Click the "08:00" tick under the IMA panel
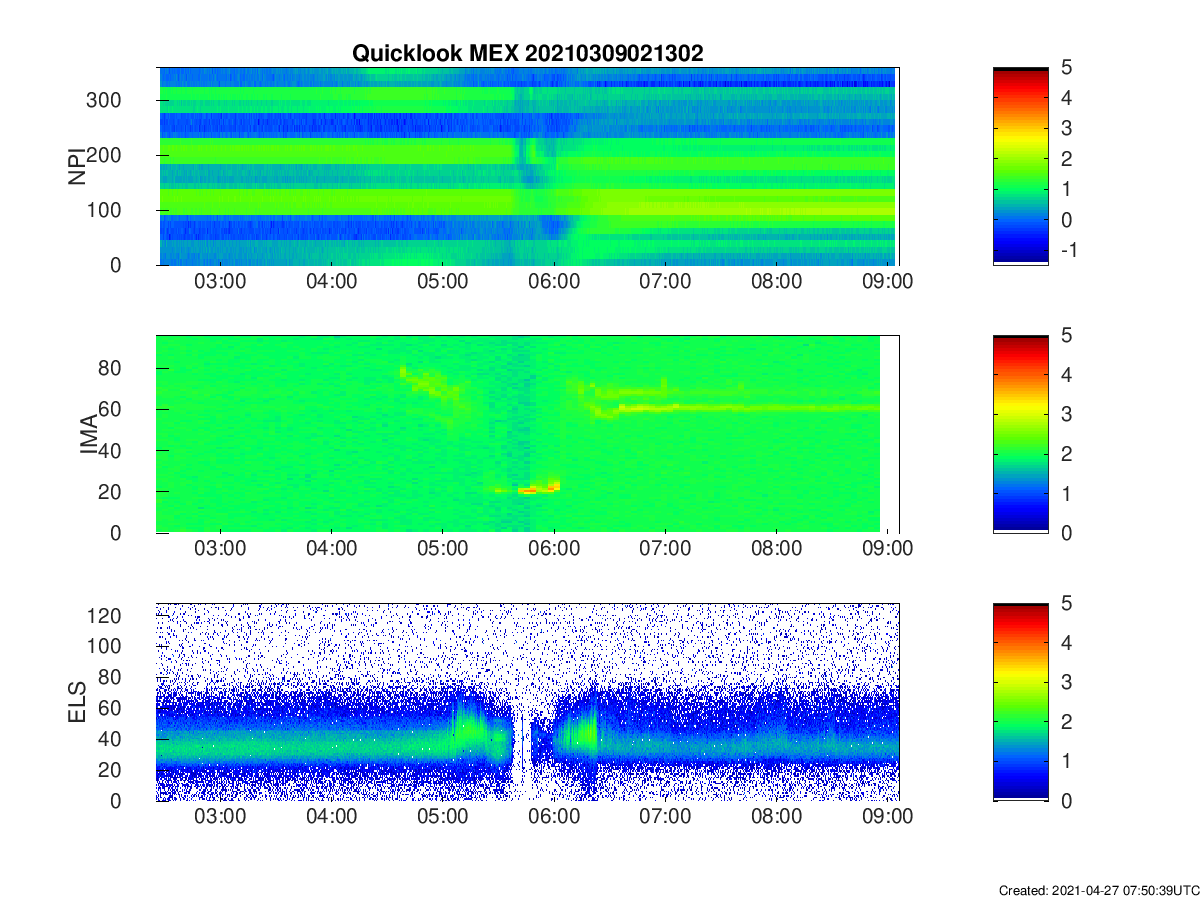Screen dimensions: 1200x900 [777, 549]
